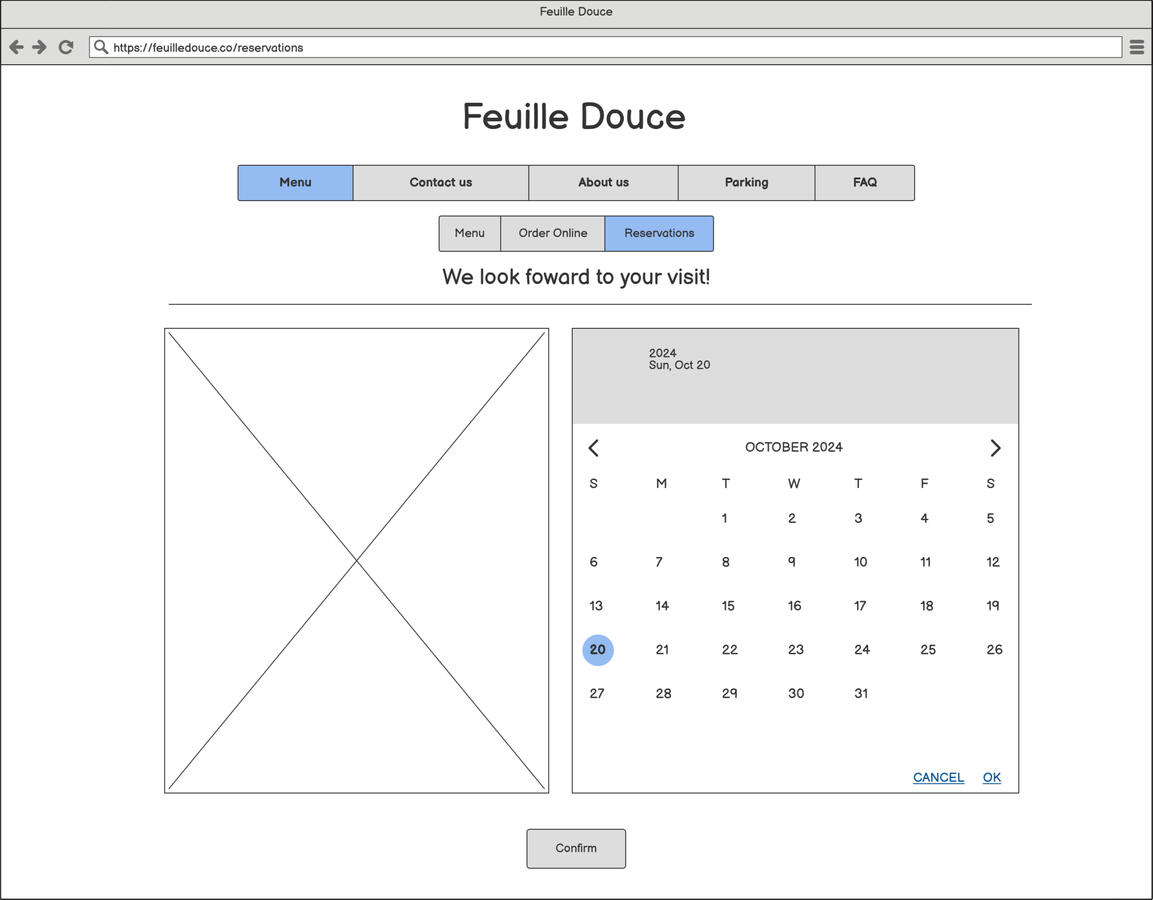This screenshot has height=900, width=1153.
Task: Click the OCTOBER 2024 header
Action: point(793,447)
